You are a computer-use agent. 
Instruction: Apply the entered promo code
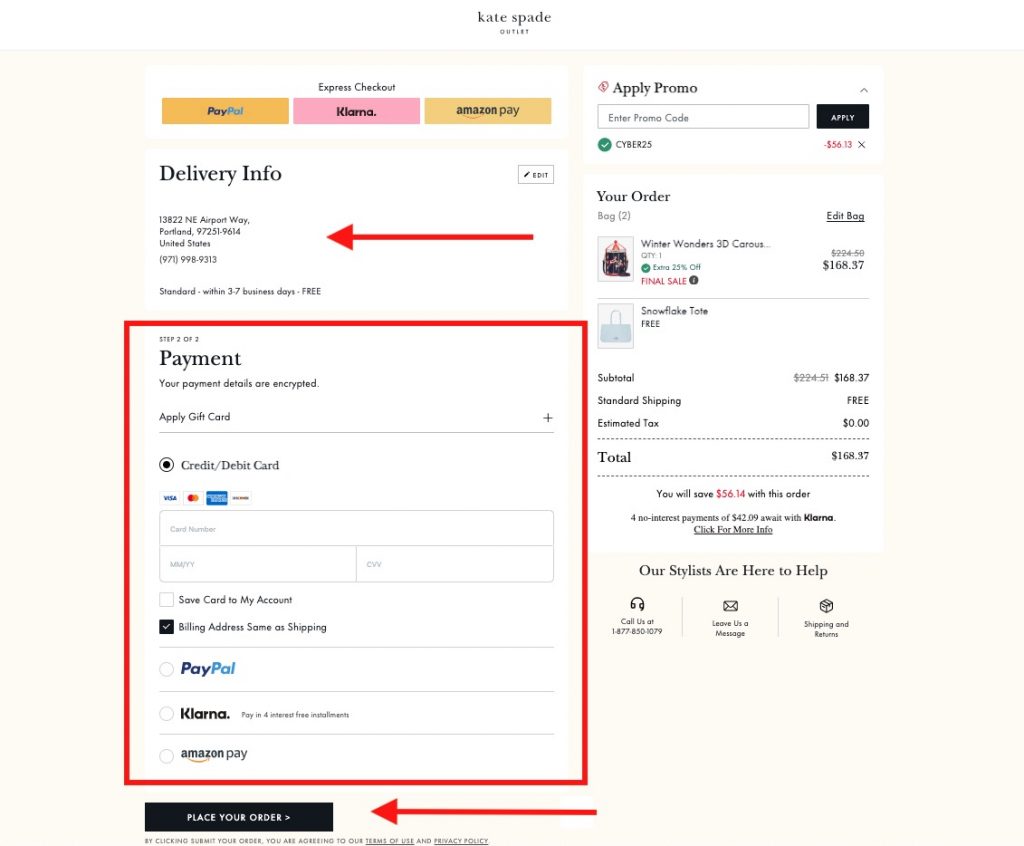pyautogui.click(x=842, y=117)
